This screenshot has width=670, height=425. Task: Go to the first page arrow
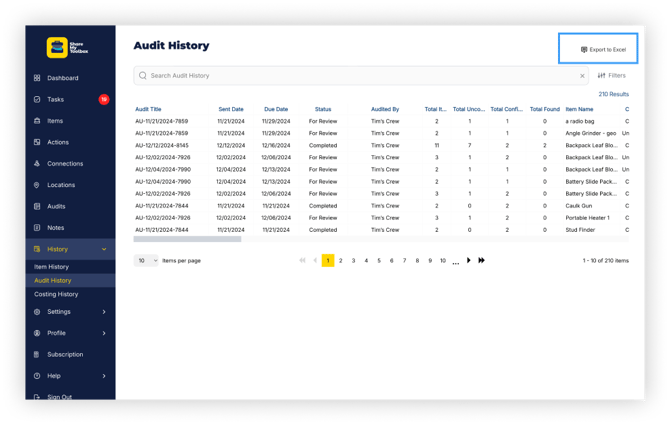303,260
